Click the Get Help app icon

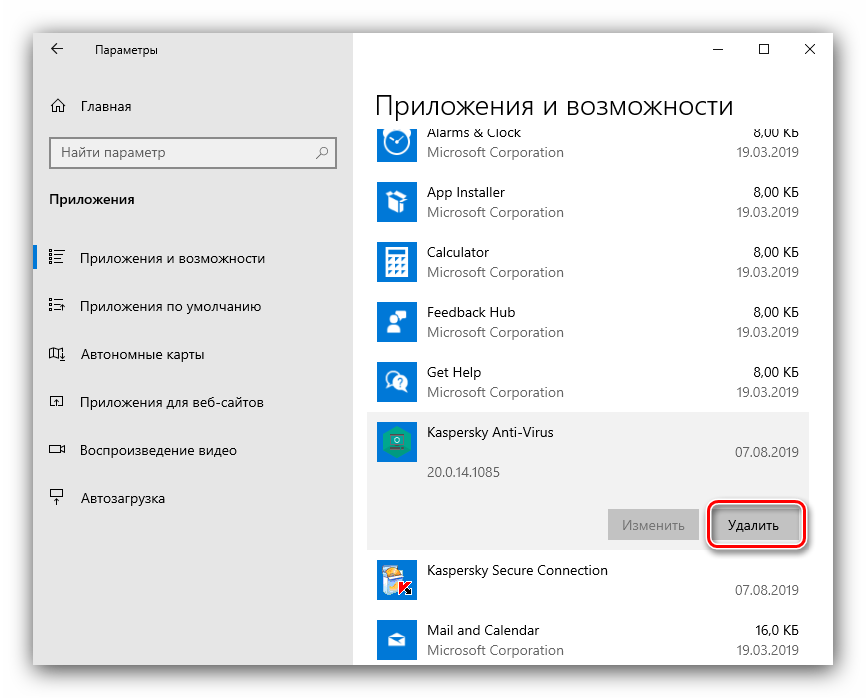[396, 382]
